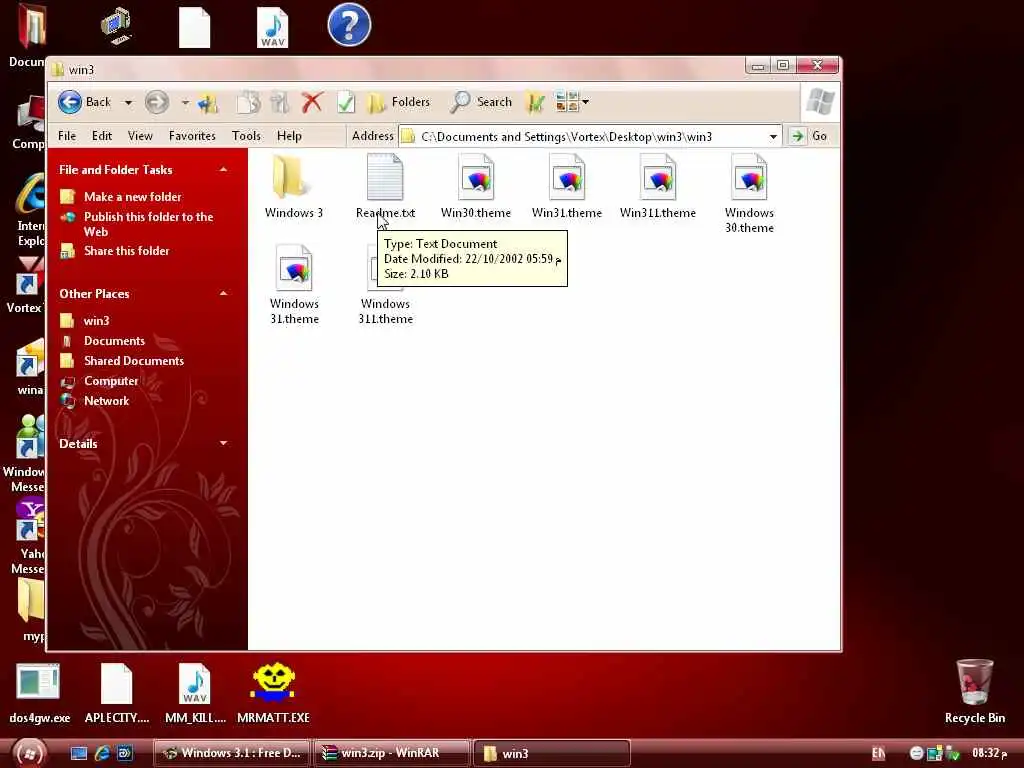Open the Back history dropdown arrow
The height and width of the screenshot is (768, 1024).
128,103
